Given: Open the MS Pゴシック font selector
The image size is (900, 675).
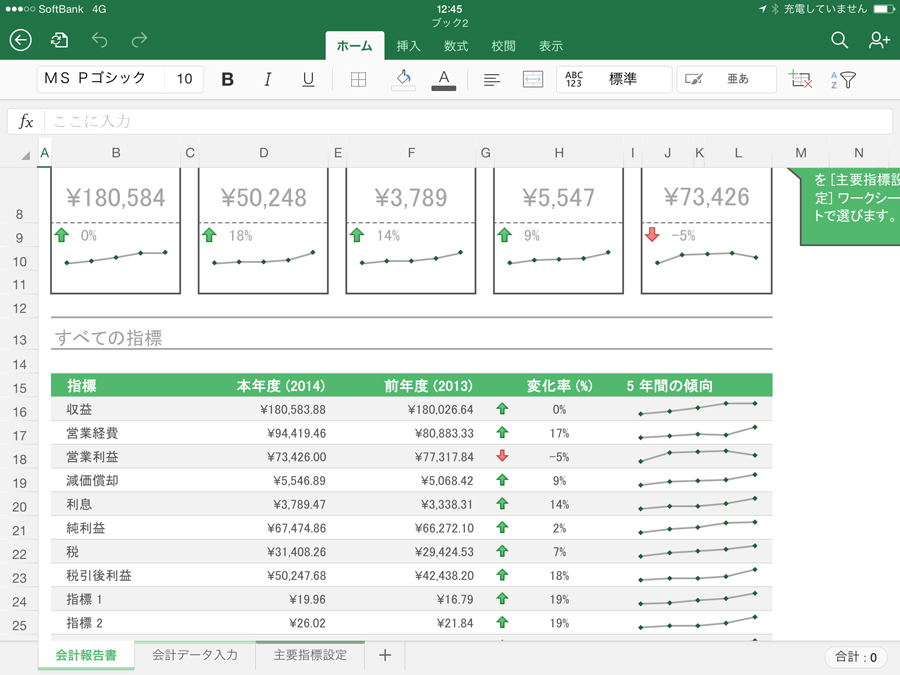Looking at the screenshot, I should 97,79.
